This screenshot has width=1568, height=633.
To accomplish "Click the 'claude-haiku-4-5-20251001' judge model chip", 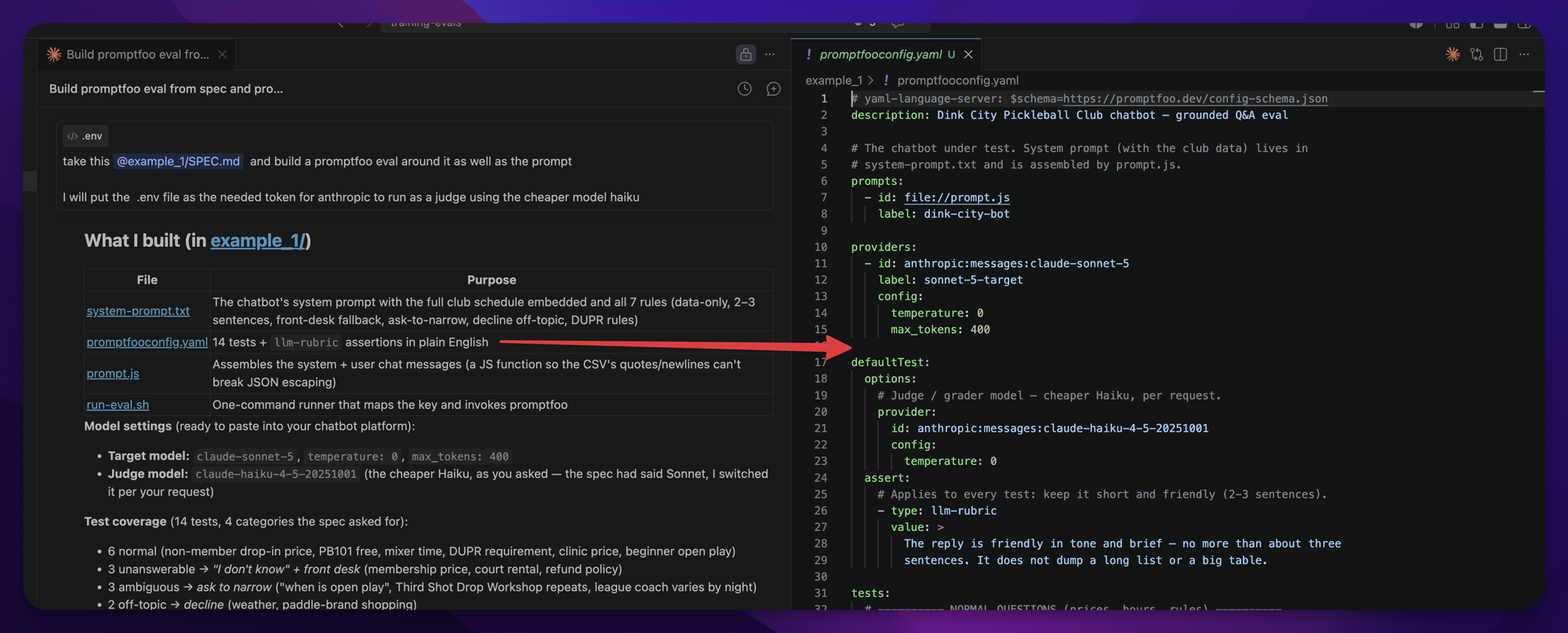I will (276, 474).
